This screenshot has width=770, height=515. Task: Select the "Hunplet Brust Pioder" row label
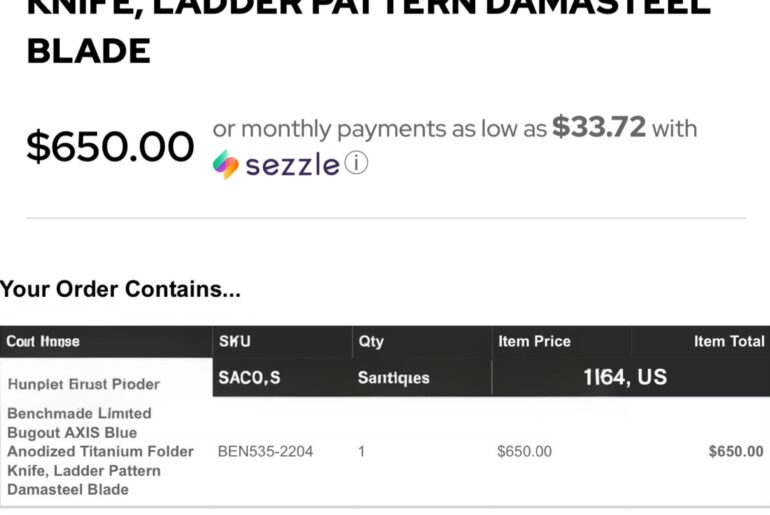pyautogui.click(x=83, y=384)
